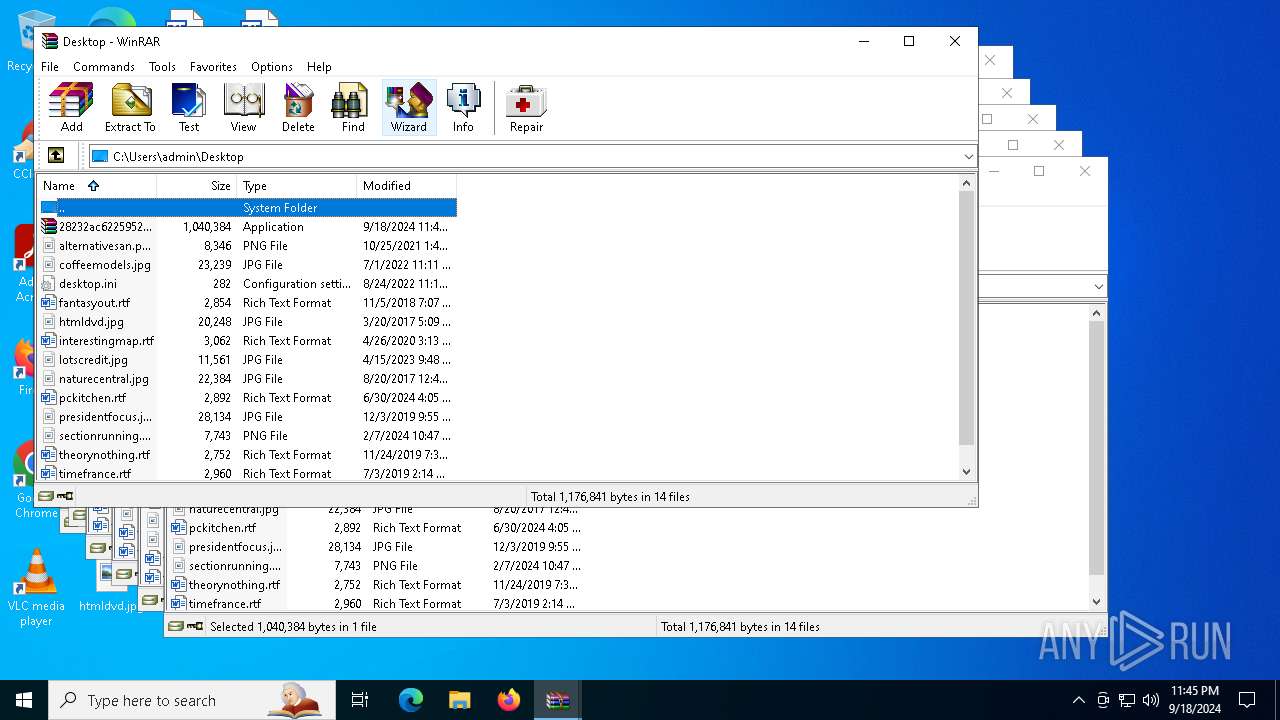Click the drive icon in status bar
This screenshot has height=720, width=1280.
click(x=46, y=496)
